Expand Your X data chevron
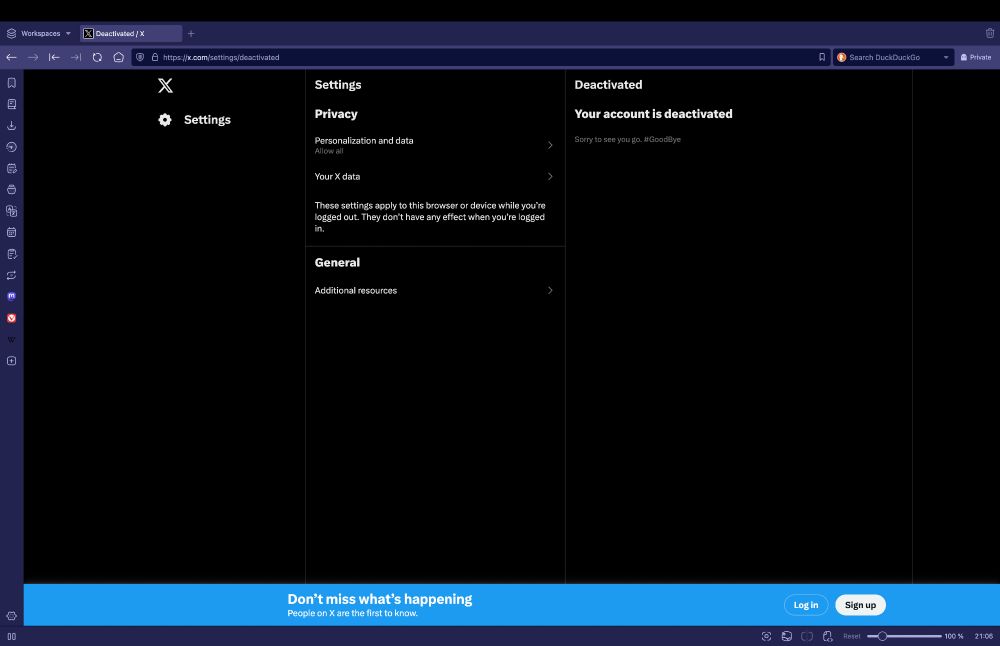Image resolution: width=1000 pixels, height=646 pixels. (x=550, y=177)
